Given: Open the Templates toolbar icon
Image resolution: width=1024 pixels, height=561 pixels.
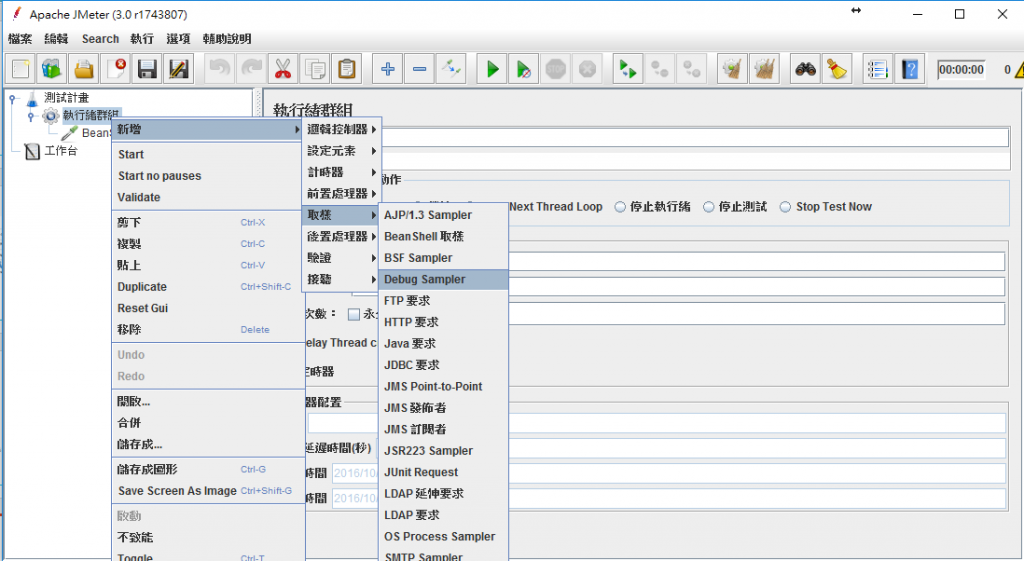Looking at the screenshot, I should pyautogui.click(x=52, y=69).
